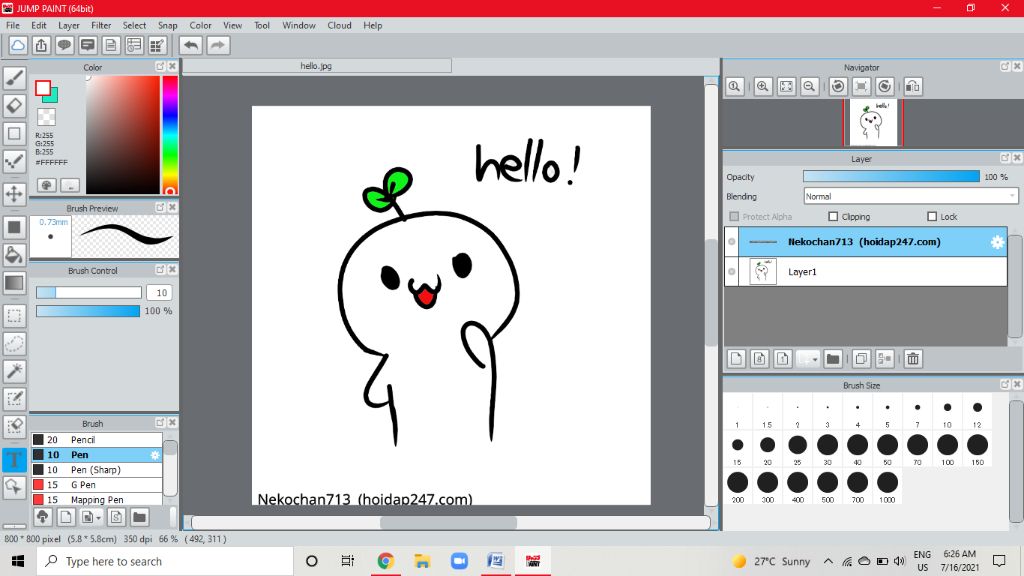Select the Gradient tool
This screenshot has height=576, width=1024.
click(x=14, y=283)
